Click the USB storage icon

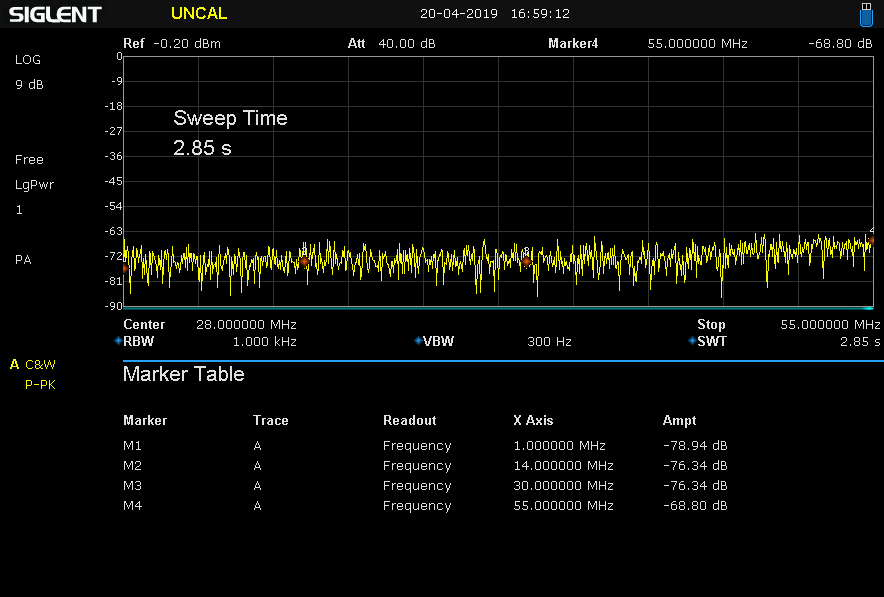[866, 14]
